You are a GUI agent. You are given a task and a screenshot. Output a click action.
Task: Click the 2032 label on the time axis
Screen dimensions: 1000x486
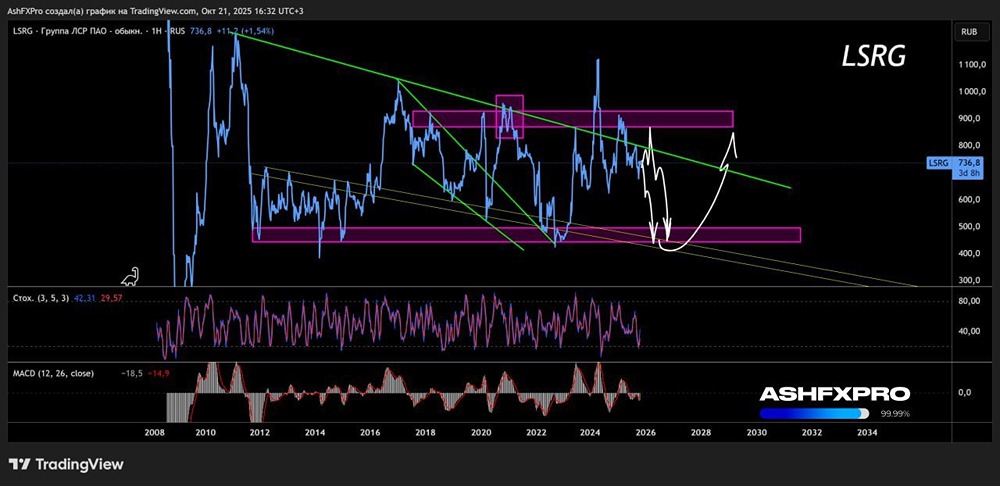pos(811,432)
